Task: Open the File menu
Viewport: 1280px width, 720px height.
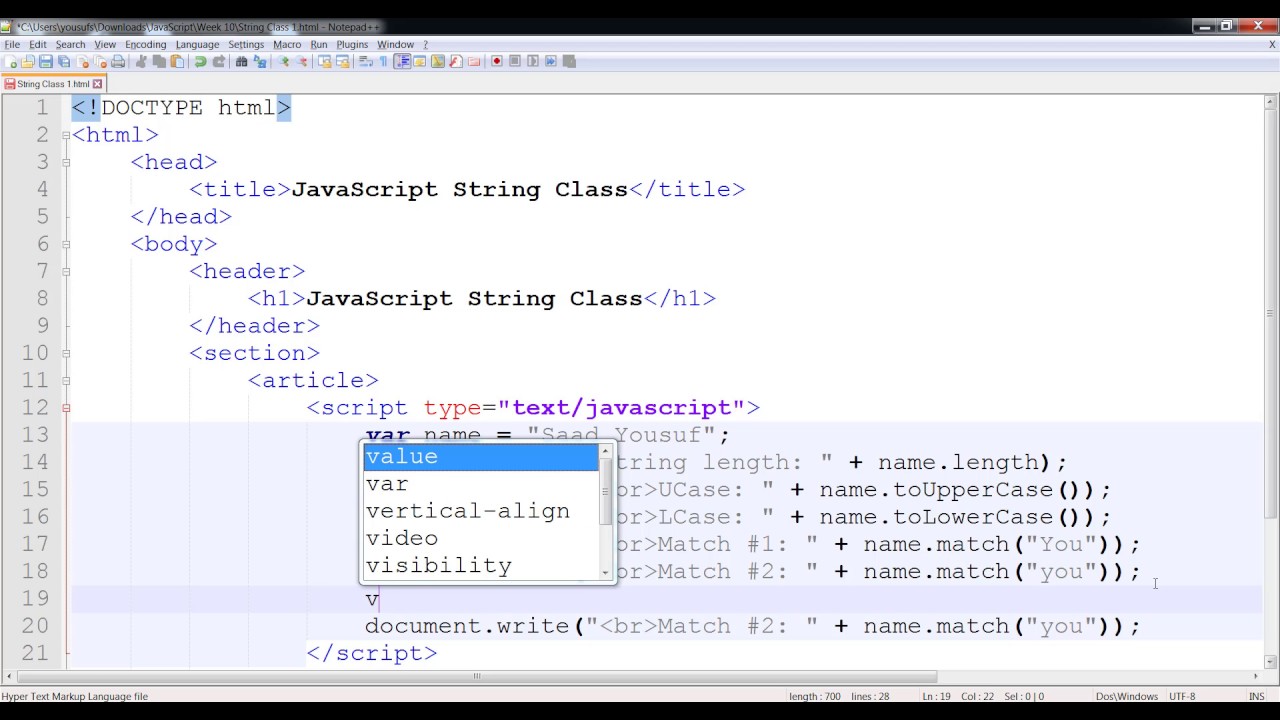Action: coord(12,44)
